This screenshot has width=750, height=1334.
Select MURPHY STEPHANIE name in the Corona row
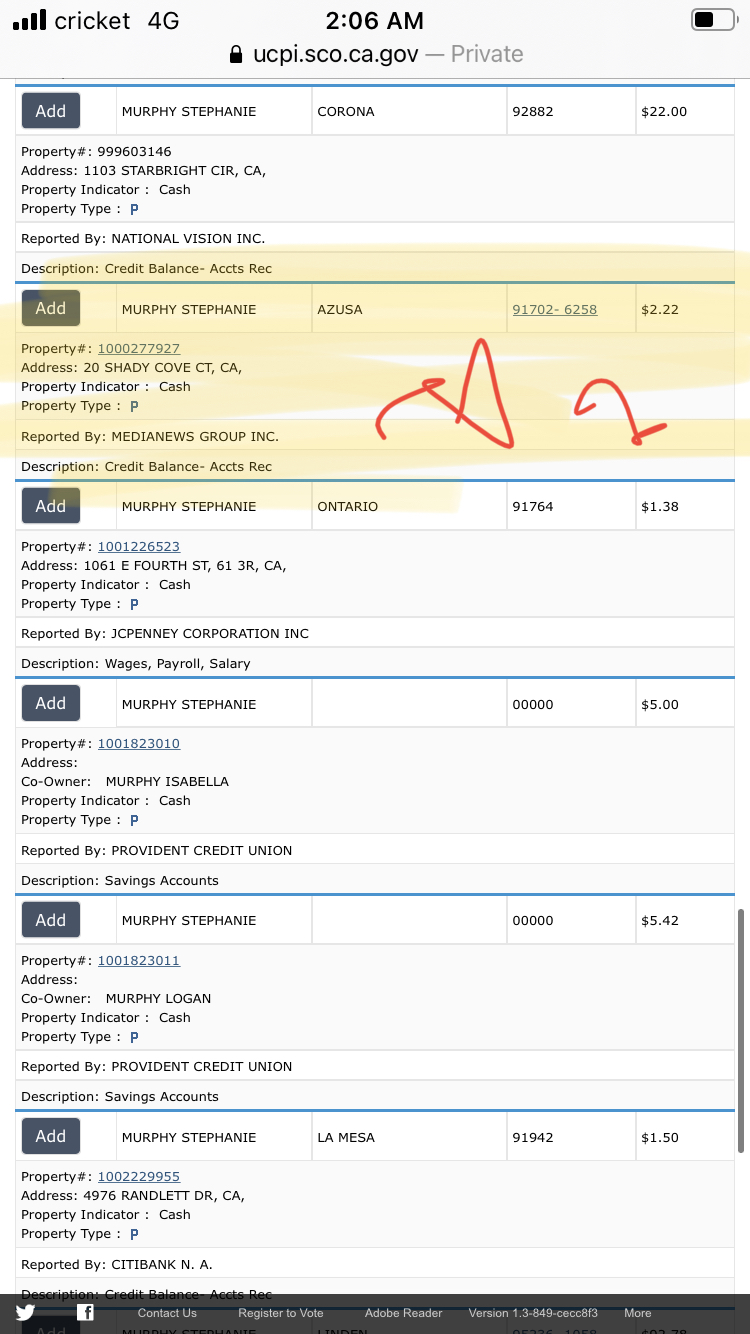[x=189, y=112]
